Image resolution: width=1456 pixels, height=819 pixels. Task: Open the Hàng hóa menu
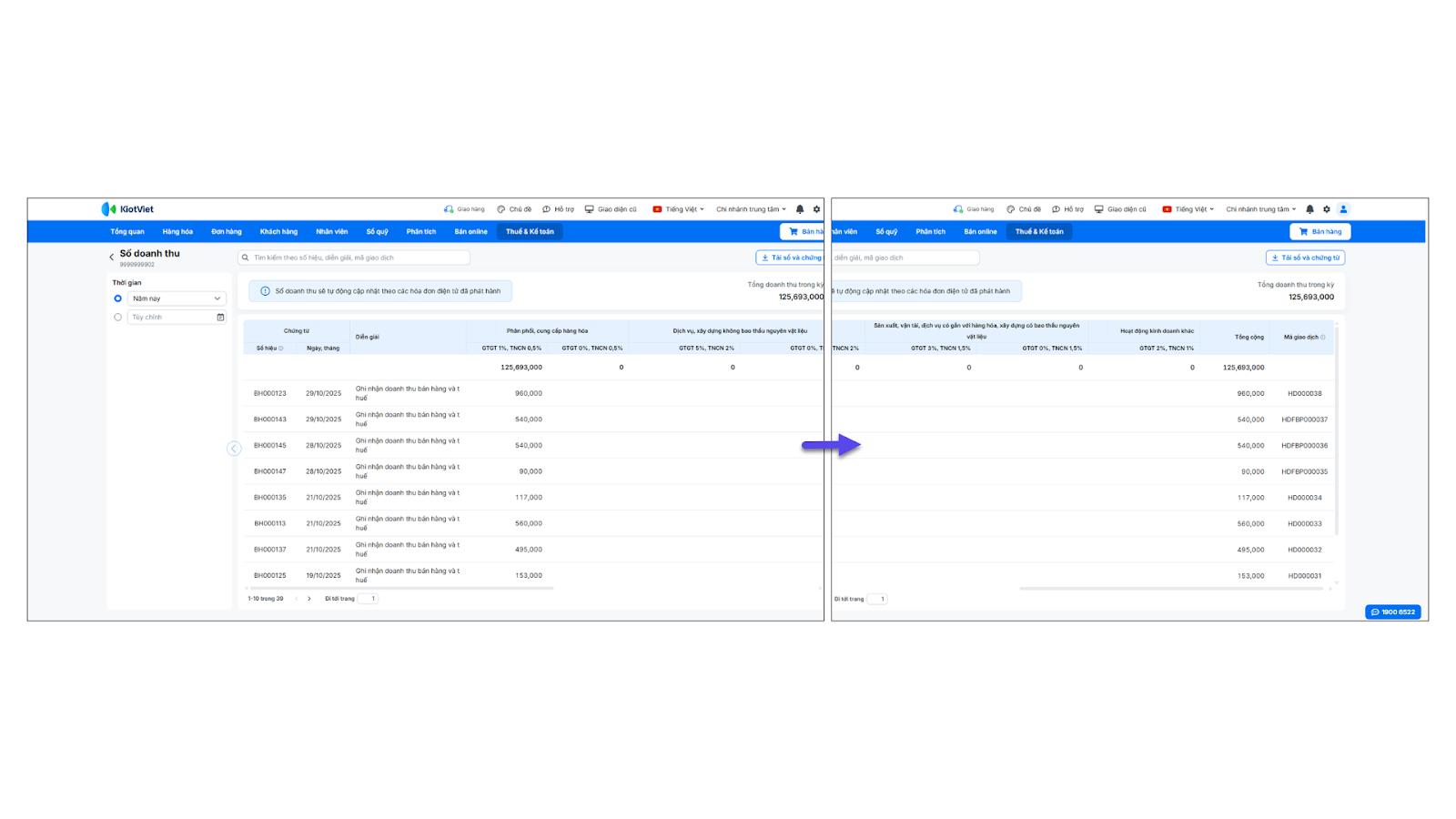click(x=177, y=232)
